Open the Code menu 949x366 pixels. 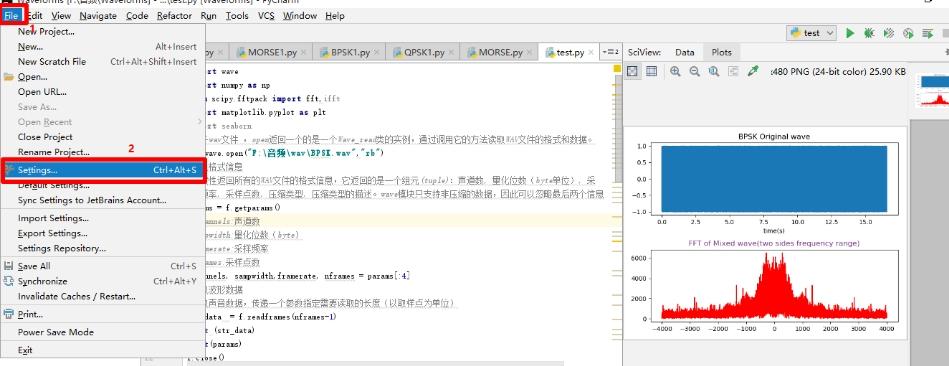pyautogui.click(x=137, y=16)
